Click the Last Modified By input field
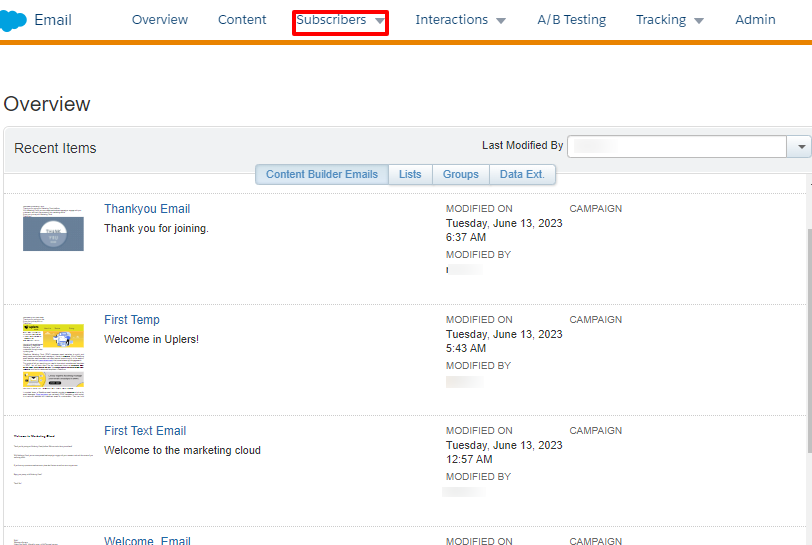Screen dimensions: 812x545 [677, 147]
